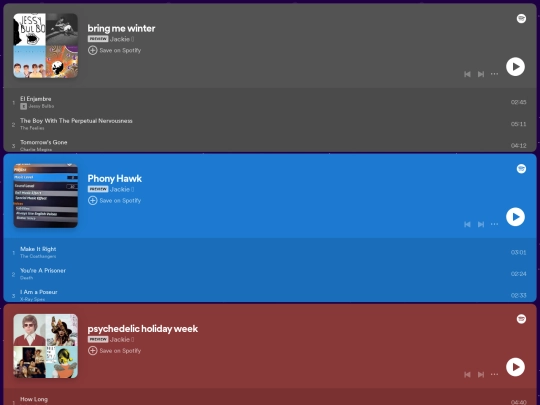
Task: Click artist Jessy Bulbo under El Enjambre
Action: [x=41, y=106]
